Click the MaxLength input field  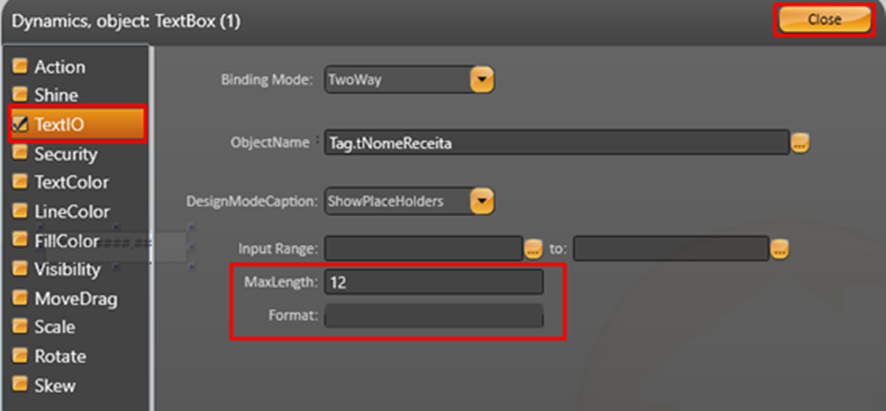coord(434,283)
